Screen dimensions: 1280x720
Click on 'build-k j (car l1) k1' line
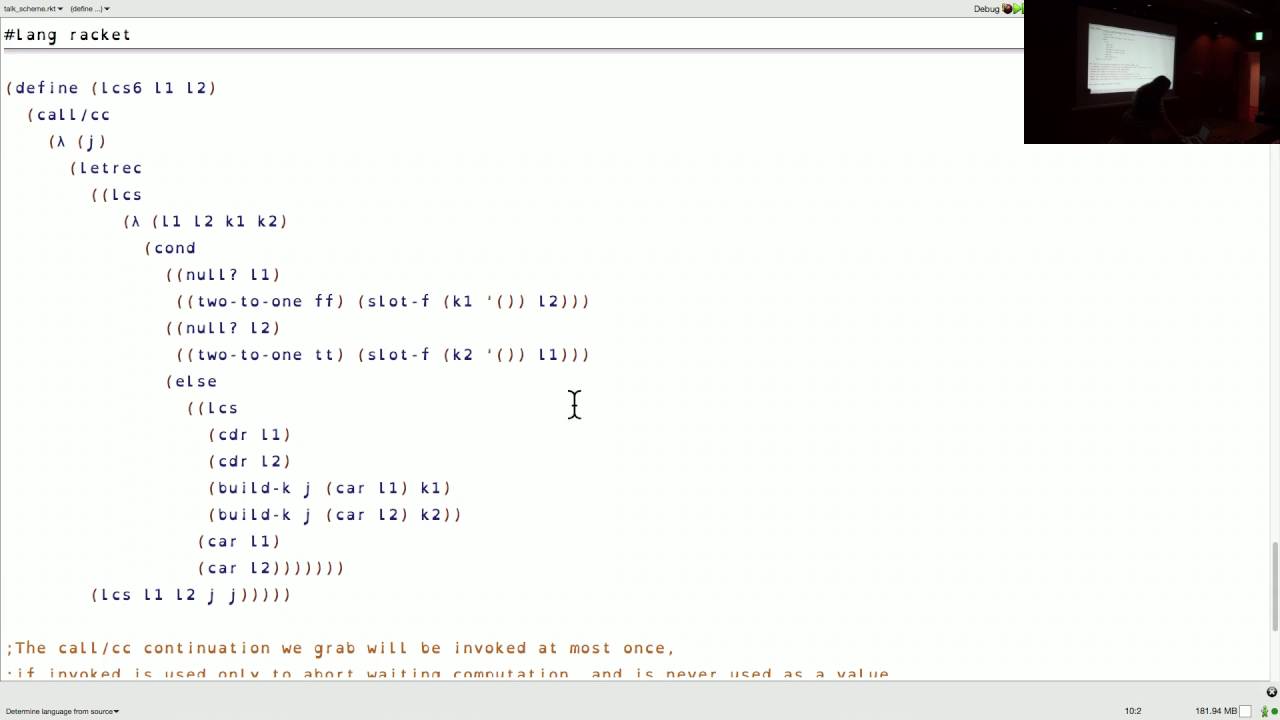pyautogui.click(x=330, y=488)
